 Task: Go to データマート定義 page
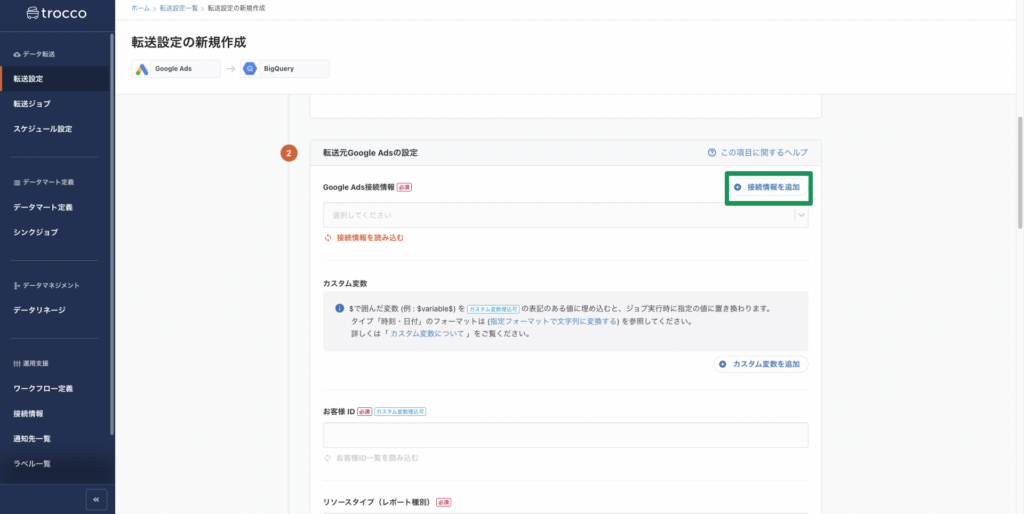click(x=42, y=207)
